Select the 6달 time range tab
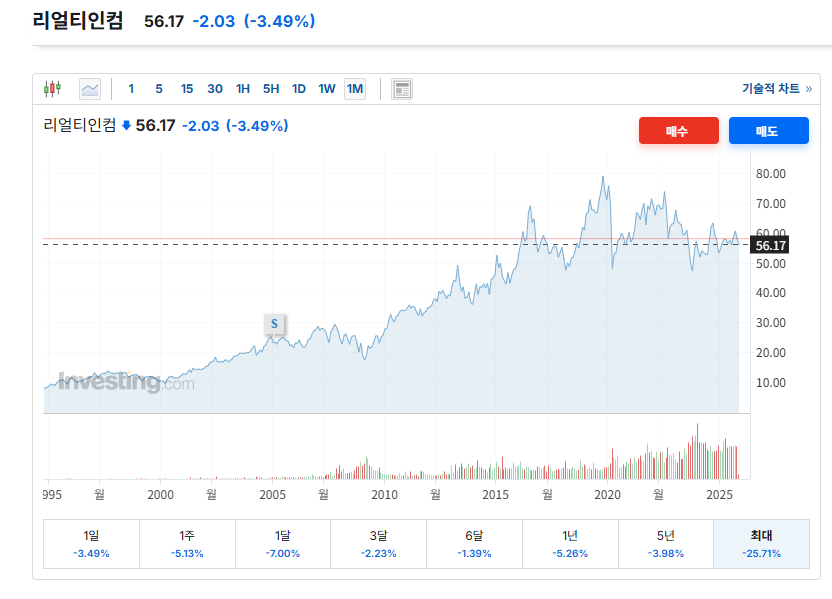 (x=474, y=543)
